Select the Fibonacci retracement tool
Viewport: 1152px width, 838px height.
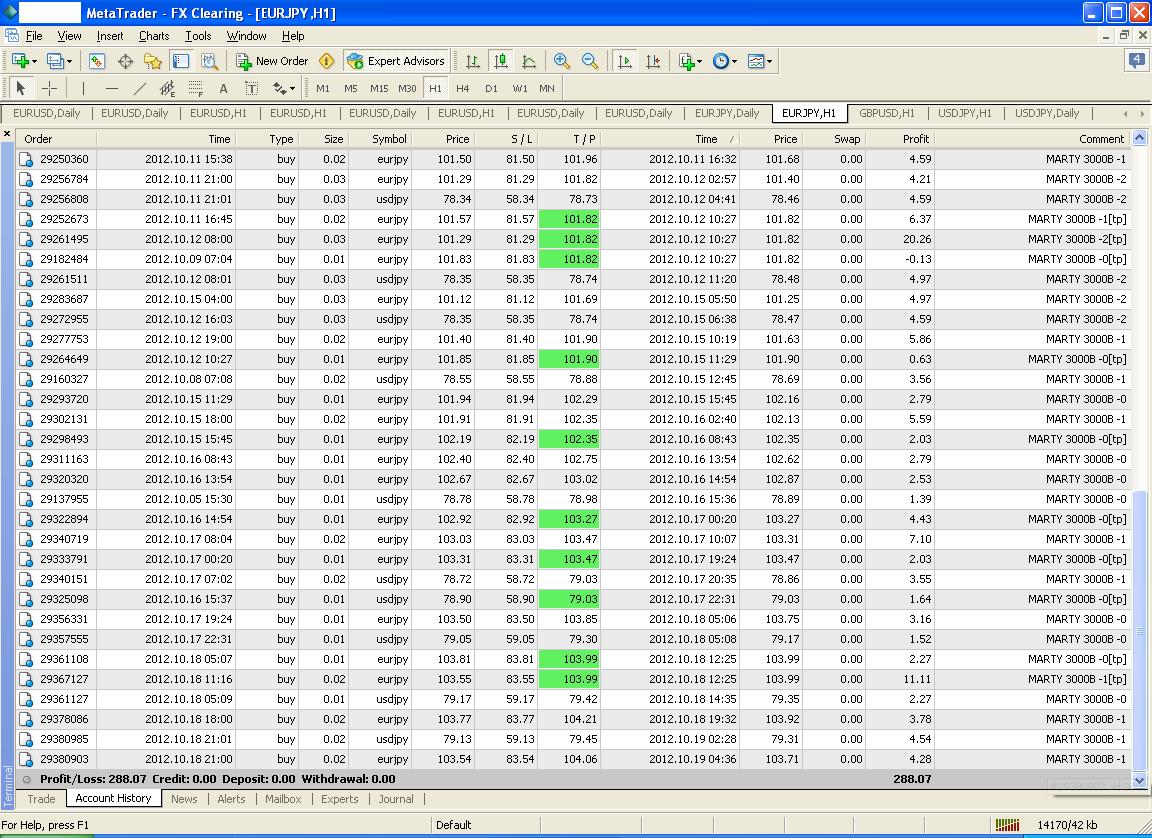[x=195, y=88]
